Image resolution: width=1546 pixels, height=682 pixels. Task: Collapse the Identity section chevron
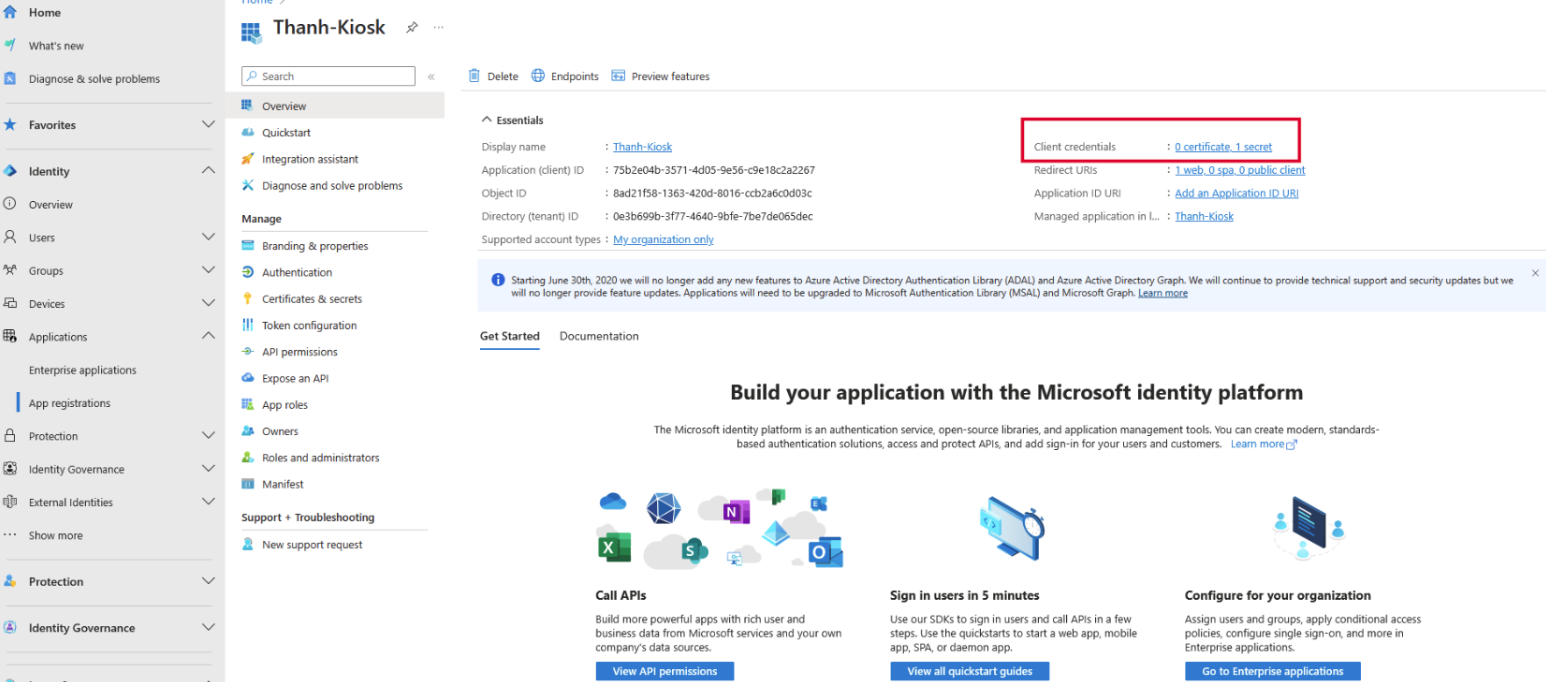click(x=208, y=171)
